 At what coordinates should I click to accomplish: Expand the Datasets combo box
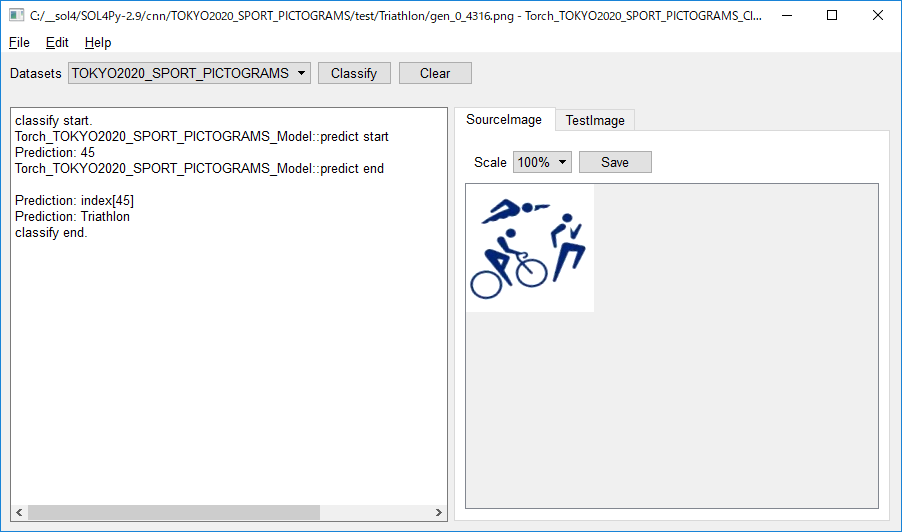189,73
